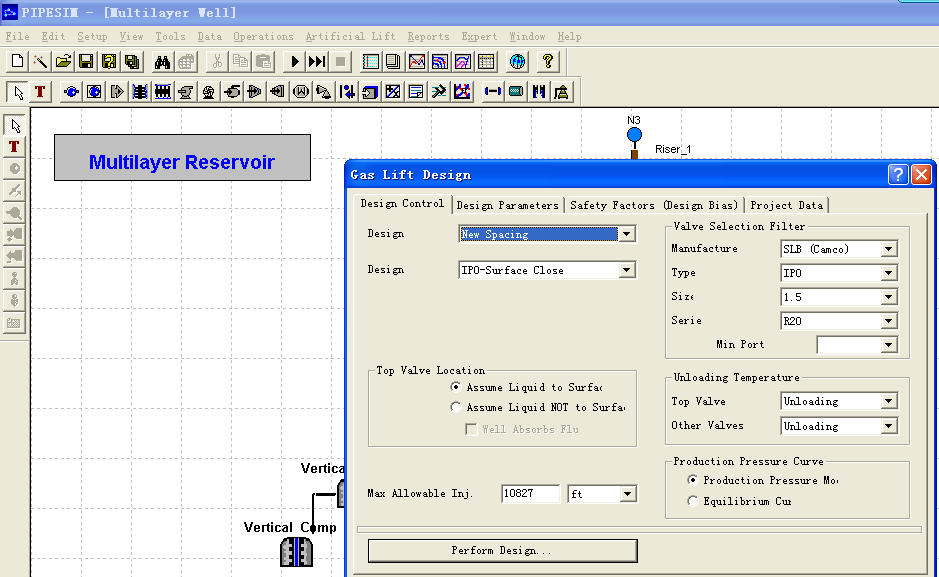The width and height of the screenshot is (939, 577).
Task: Select the compressor fan icon
Action: click(x=208, y=92)
